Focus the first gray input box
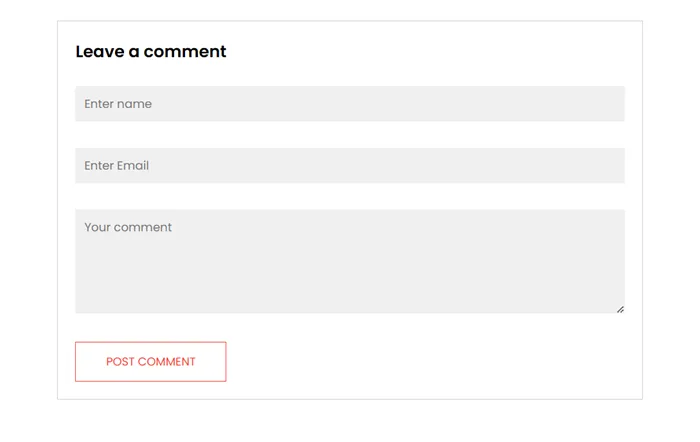This screenshot has height=442, width=700. [350, 104]
